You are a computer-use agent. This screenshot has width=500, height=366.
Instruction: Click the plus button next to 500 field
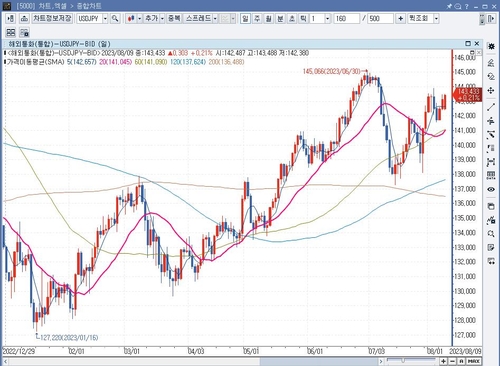pyautogui.click(x=400, y=19)
